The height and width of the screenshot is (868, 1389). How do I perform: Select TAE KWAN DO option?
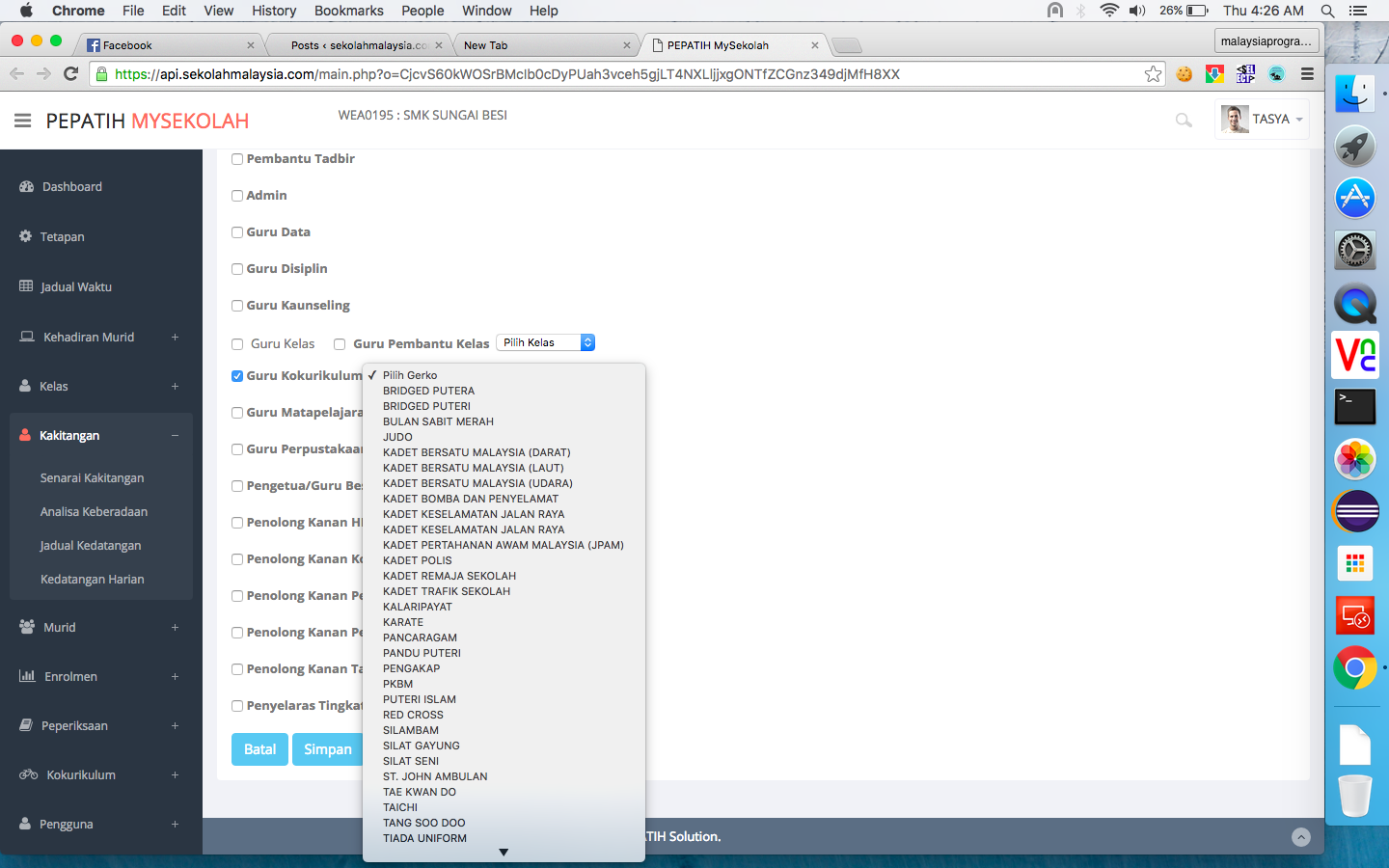click(x=504, y=792)
